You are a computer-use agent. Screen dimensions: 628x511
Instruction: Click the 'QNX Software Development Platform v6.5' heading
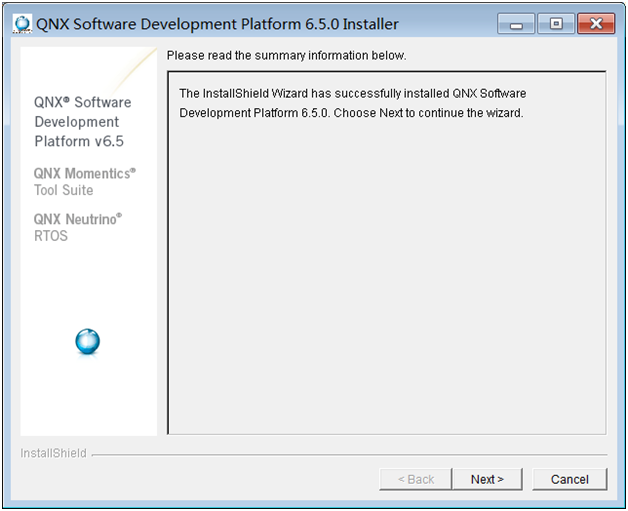[83, 122]
